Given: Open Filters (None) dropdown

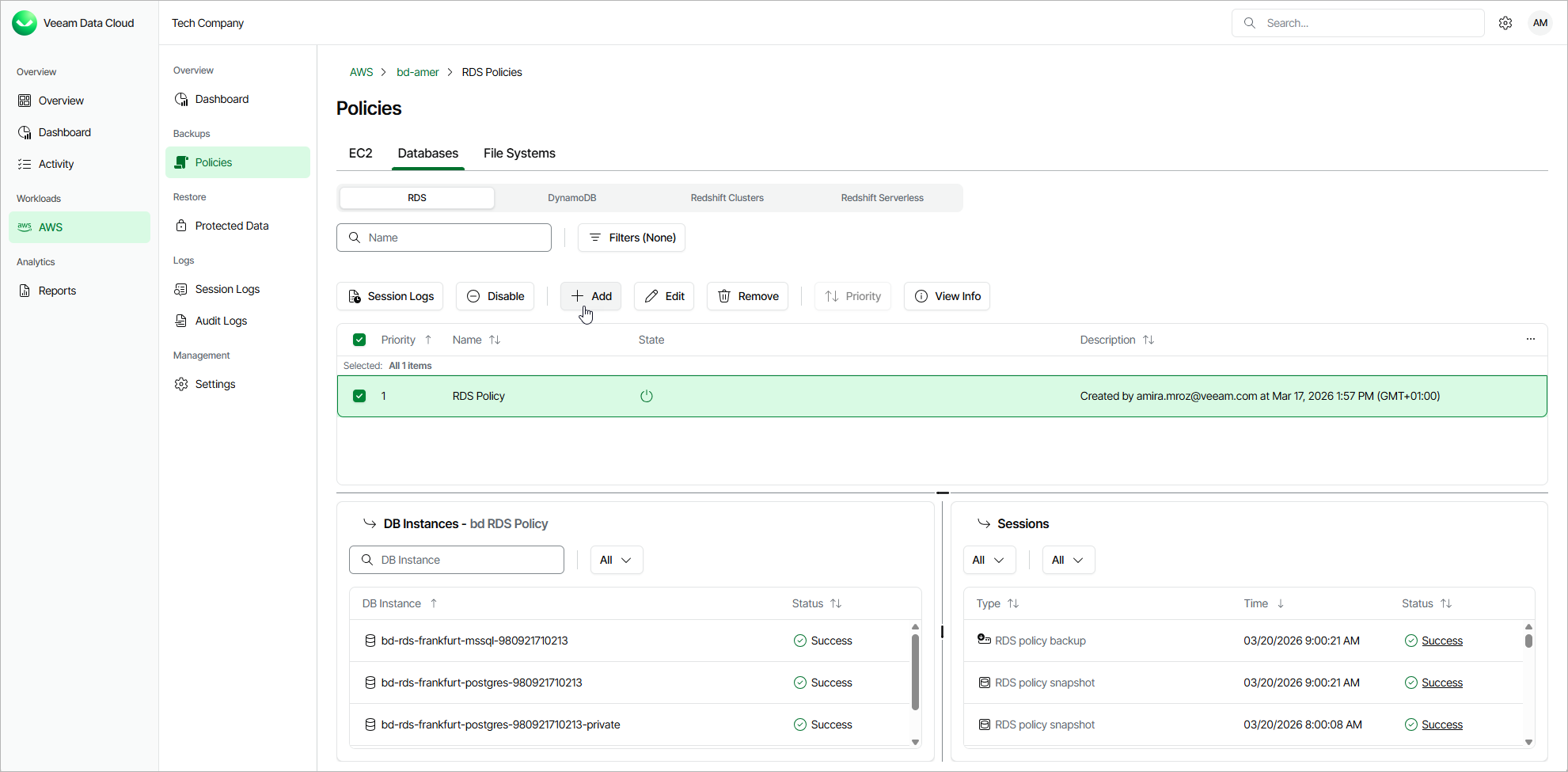Looking at the screenshot, I should 632,238.
